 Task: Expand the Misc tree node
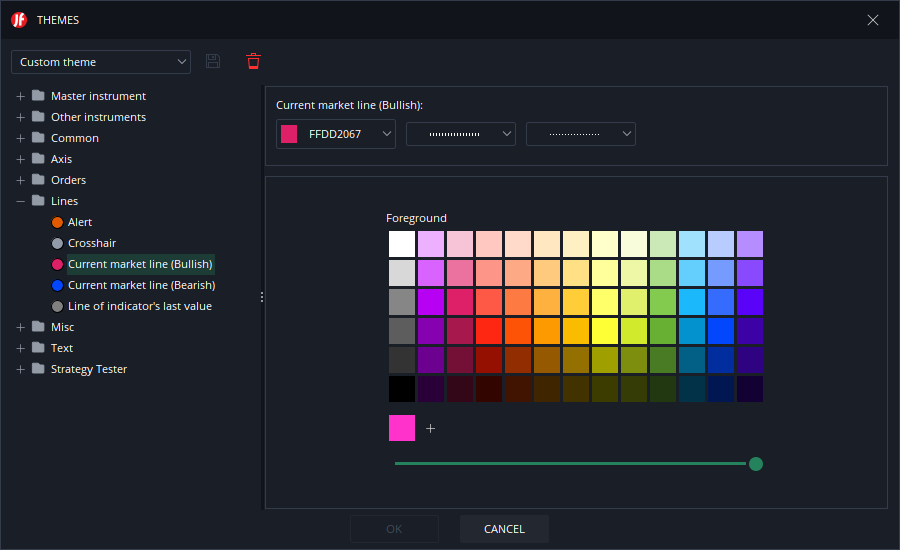21,327
